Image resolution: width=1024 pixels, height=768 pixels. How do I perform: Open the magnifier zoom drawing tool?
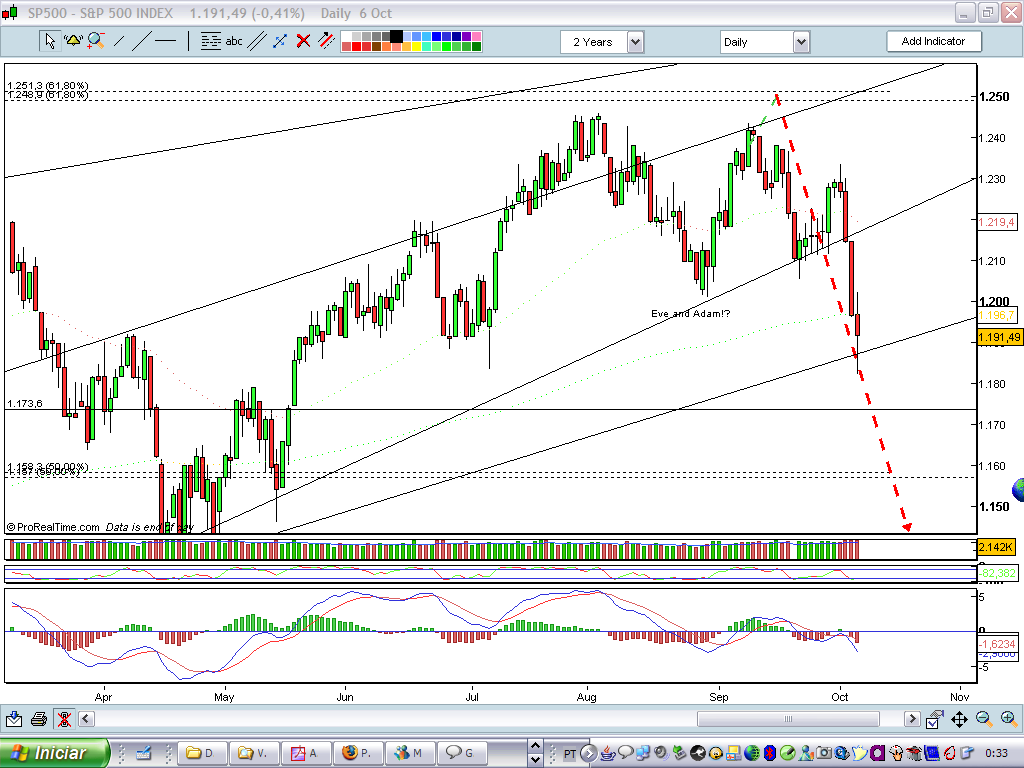[96, 41]
